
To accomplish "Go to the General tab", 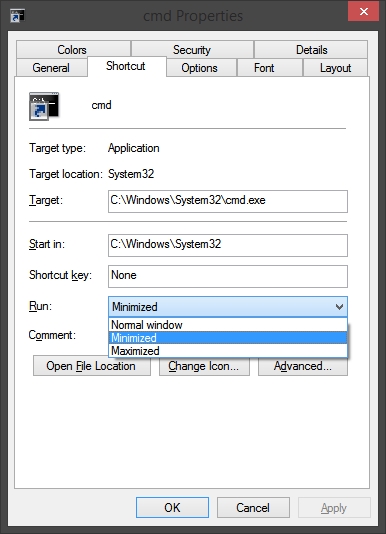I will (51, 68).
